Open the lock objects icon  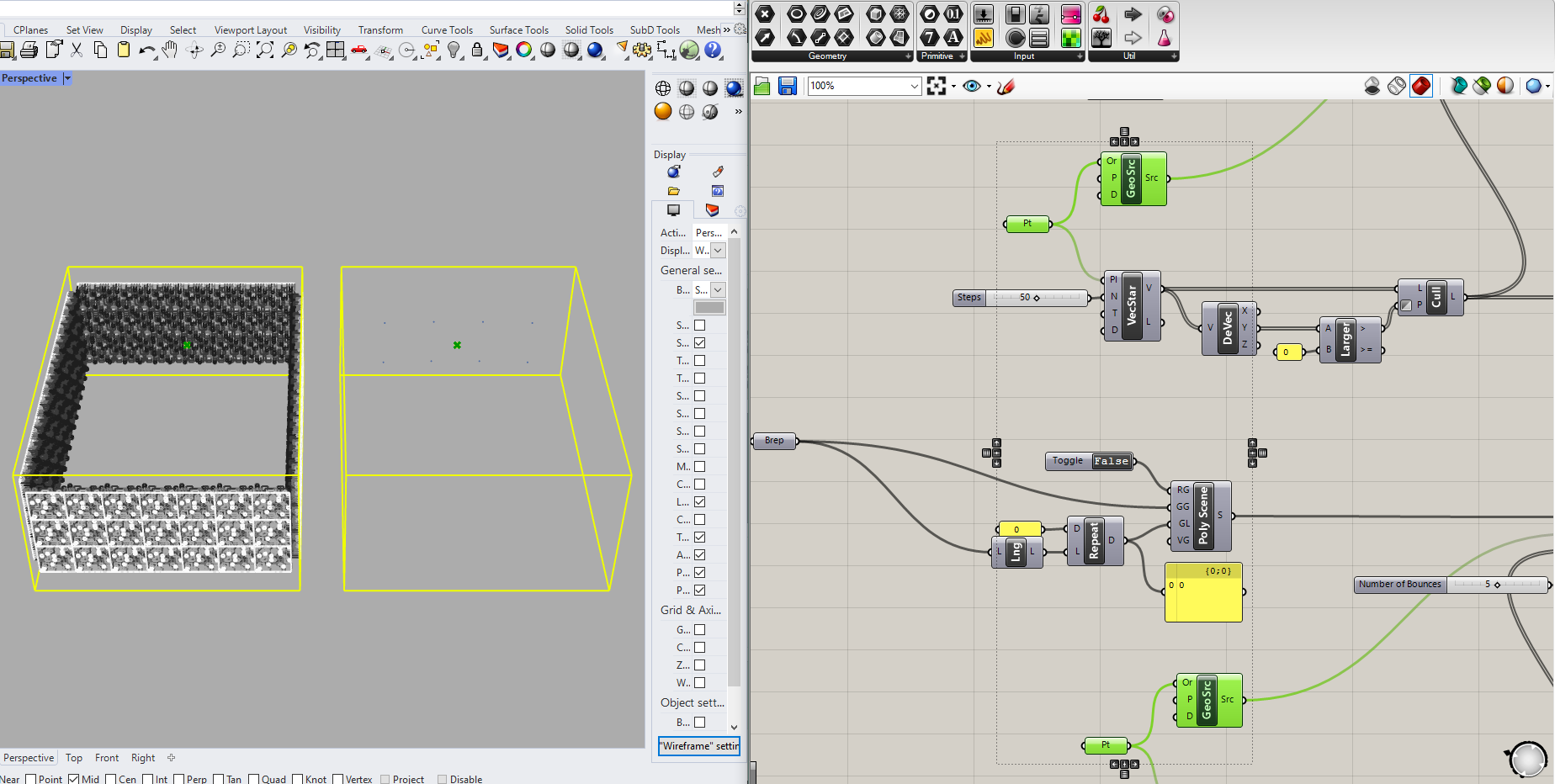[x=477, y=50]
